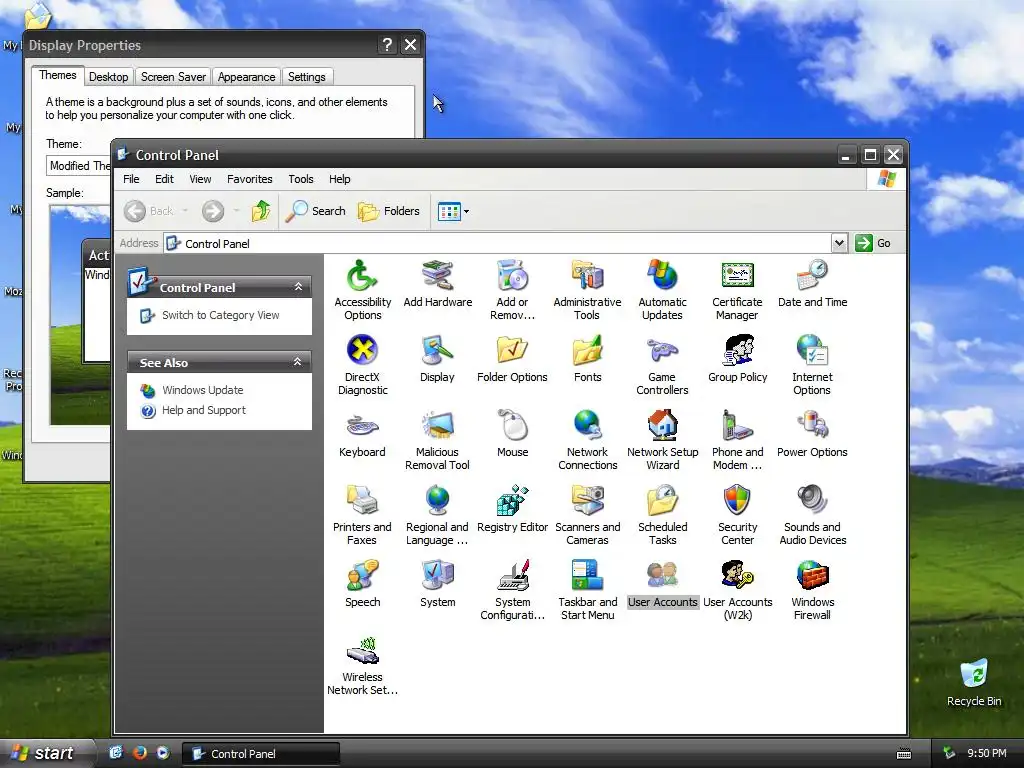The width and height of the screenshot is (1024, 768).
Task: Open Printers and Faxes icon
Action: tap(362, 501)
